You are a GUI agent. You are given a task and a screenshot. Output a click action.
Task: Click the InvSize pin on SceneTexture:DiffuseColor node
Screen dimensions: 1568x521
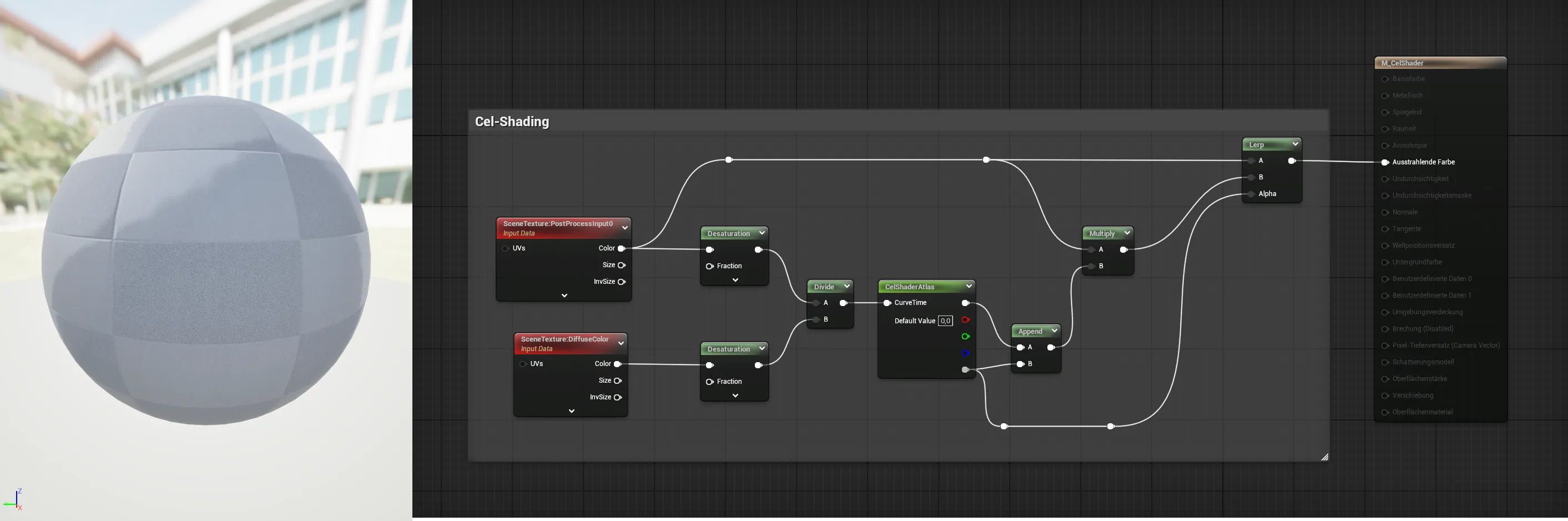[x=618, y=397]
